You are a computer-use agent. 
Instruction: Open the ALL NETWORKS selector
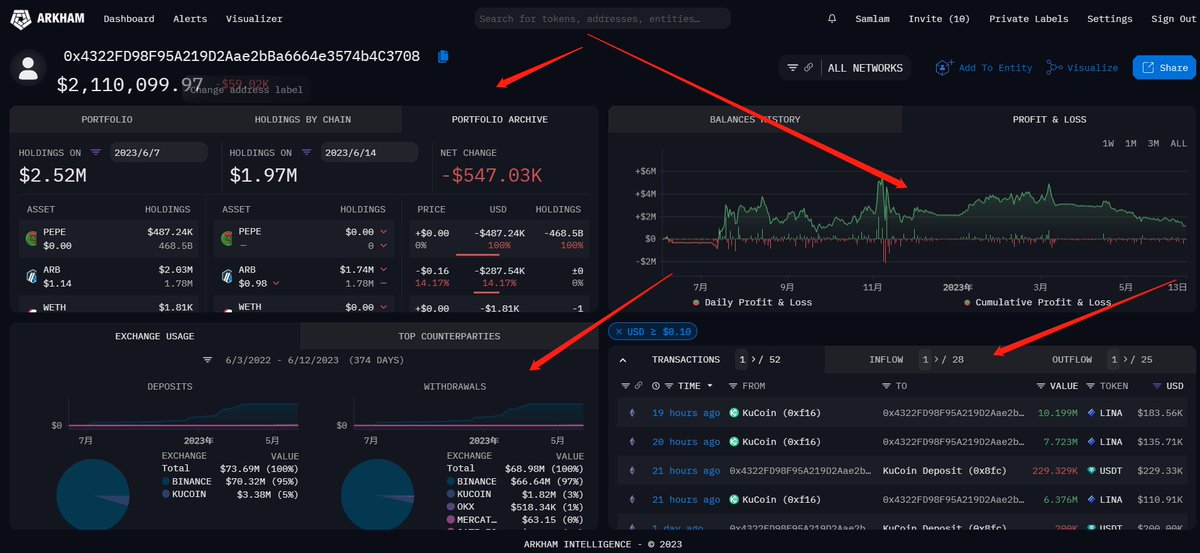point(865,68)
